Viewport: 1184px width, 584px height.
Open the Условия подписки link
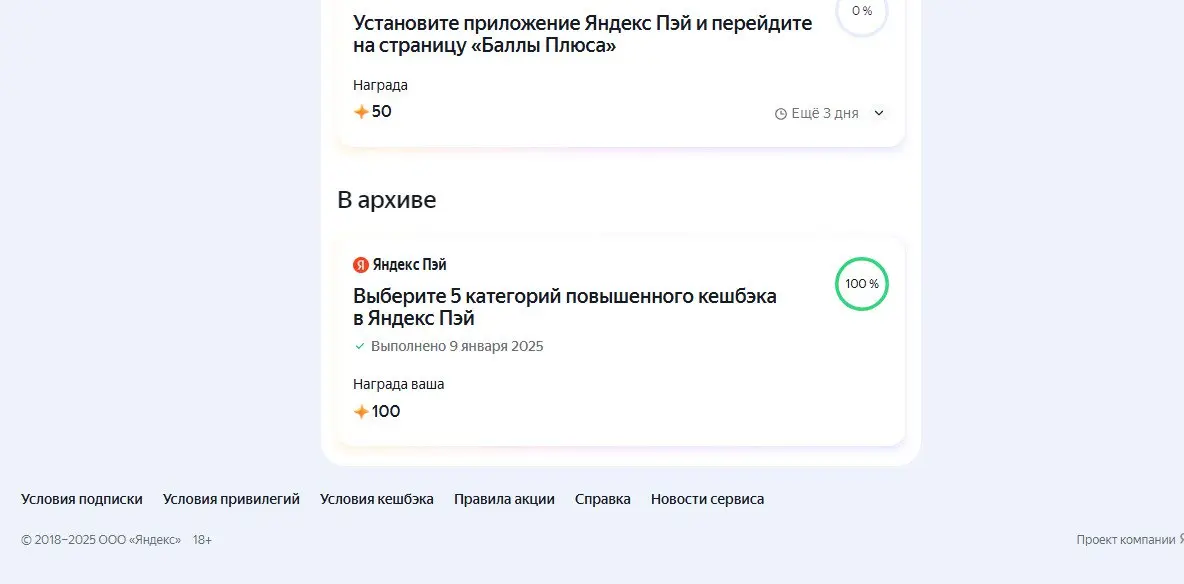coord(82,499)
